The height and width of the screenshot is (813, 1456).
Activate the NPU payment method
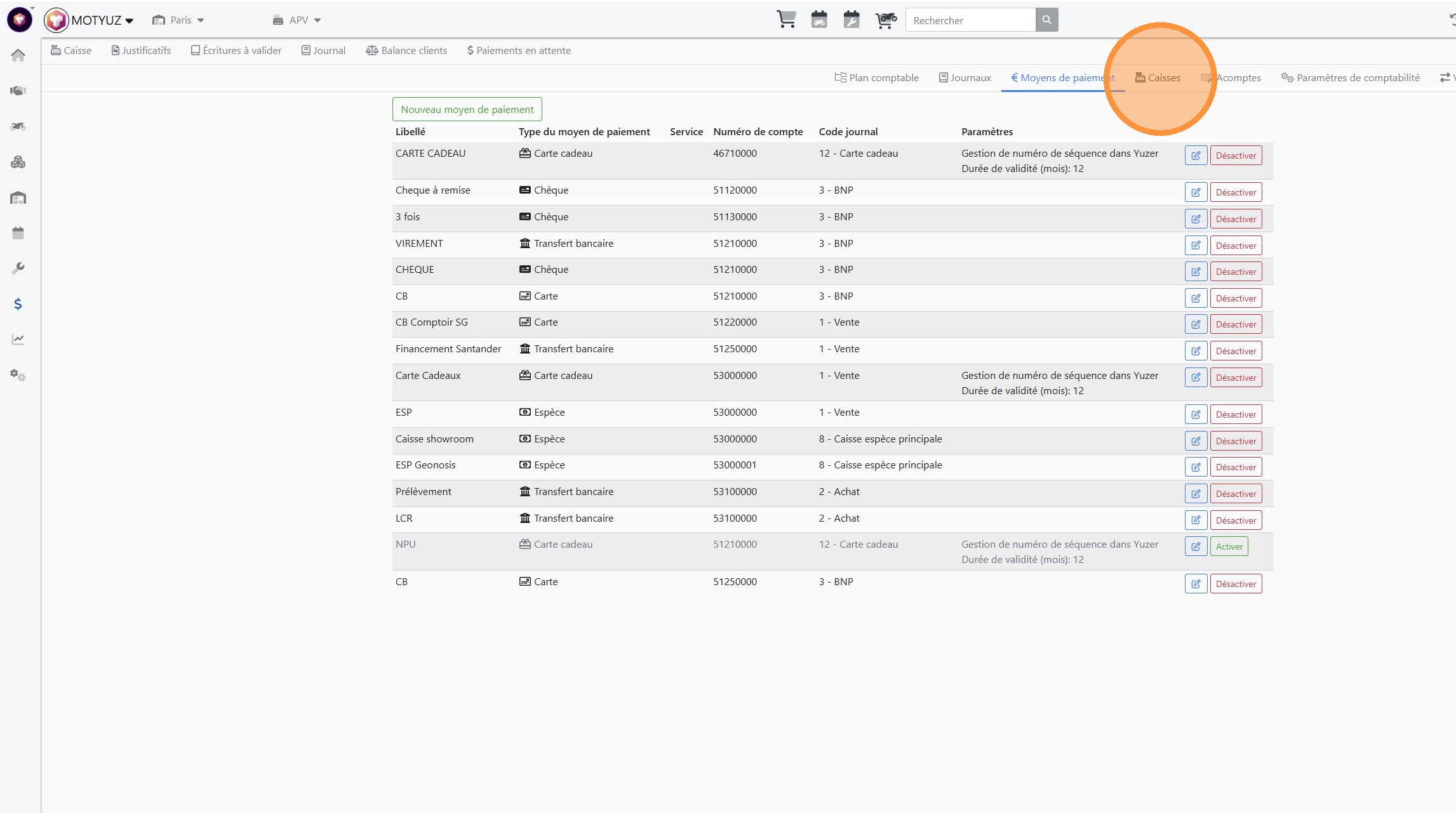click(x=1229, y=546)
